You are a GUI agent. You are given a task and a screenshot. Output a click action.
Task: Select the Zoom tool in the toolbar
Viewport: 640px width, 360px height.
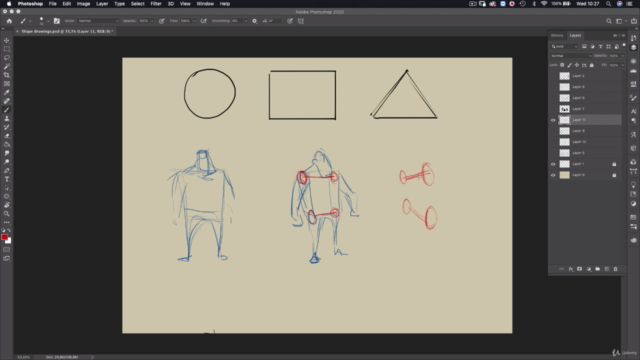[x=7, y=213]
